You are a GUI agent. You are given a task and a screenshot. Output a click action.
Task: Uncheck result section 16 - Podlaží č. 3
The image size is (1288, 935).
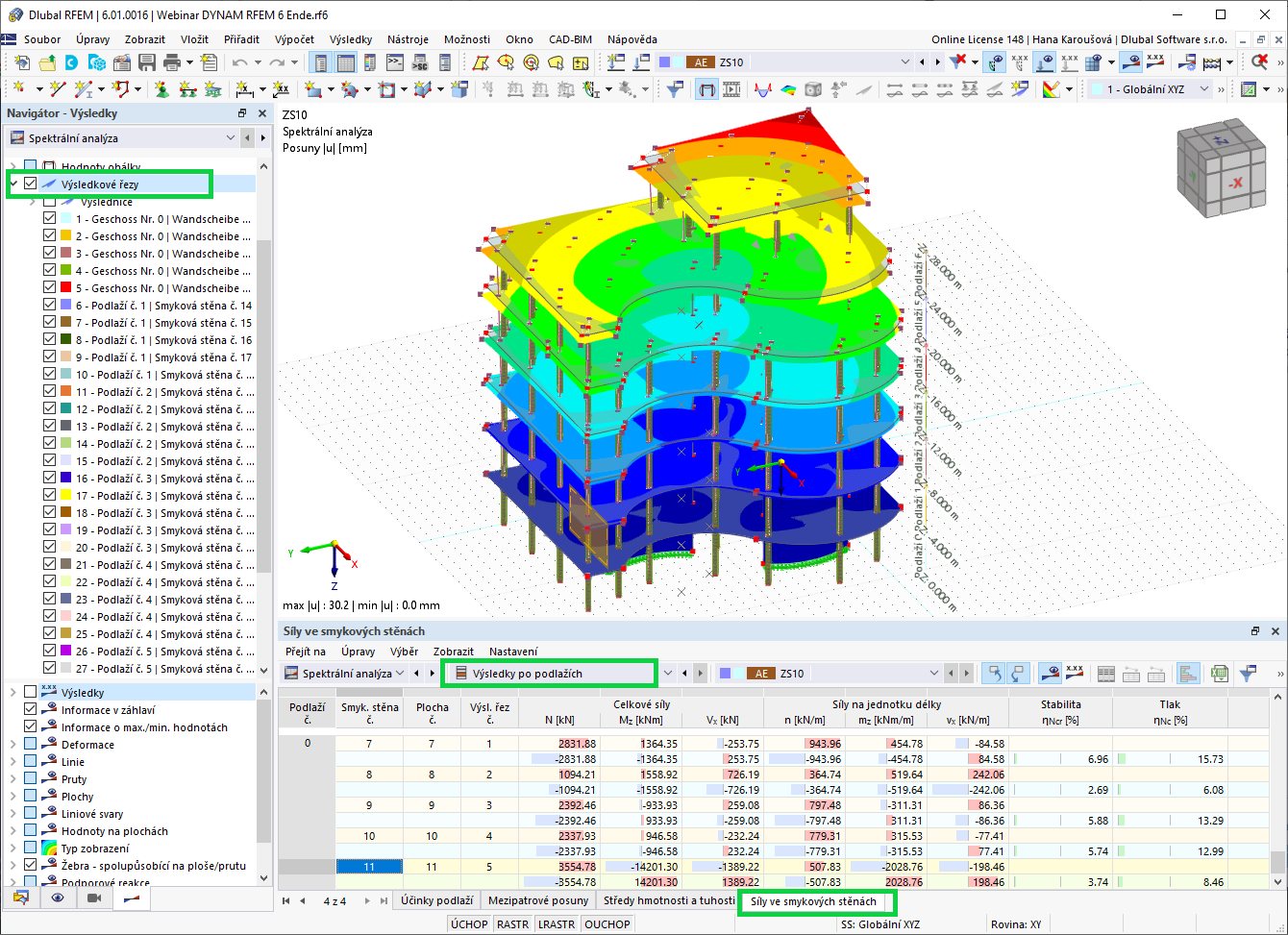point(49,479)
